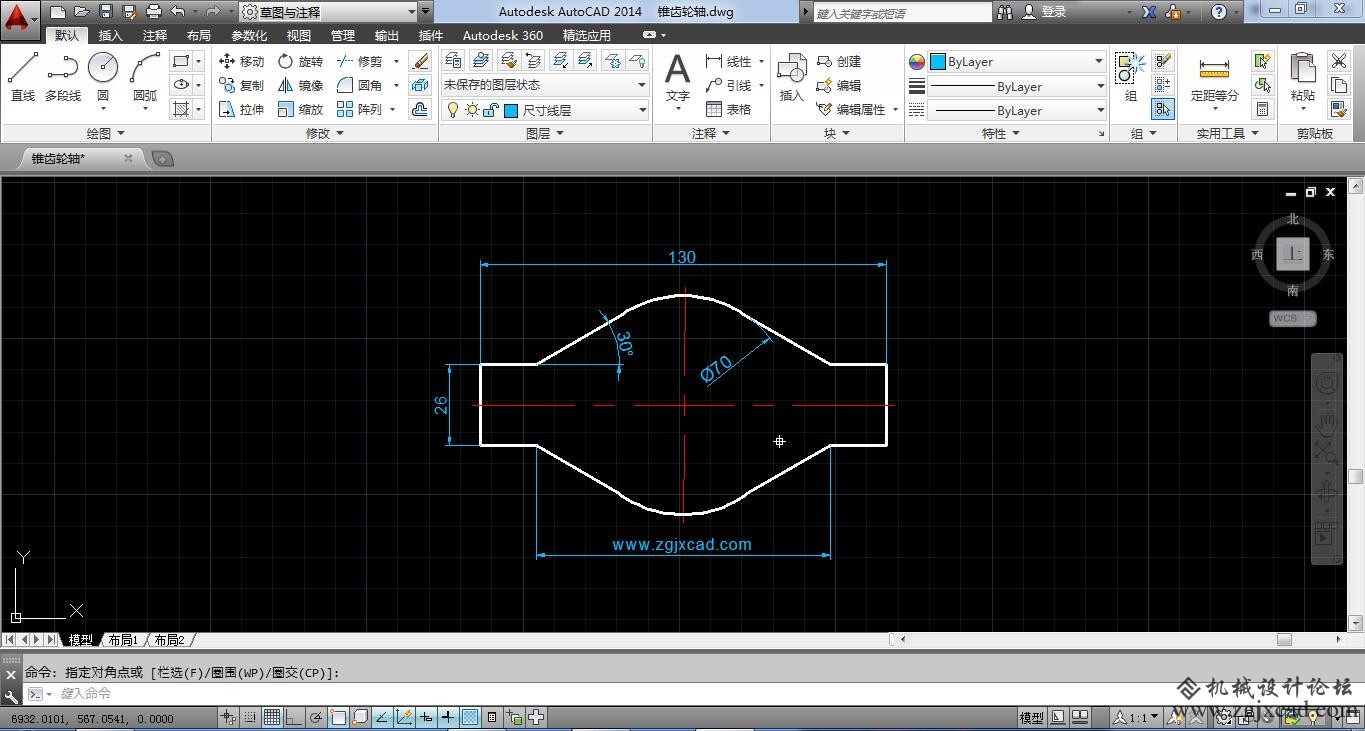Click the 修剪 (Trim) tool

(x=360, y=61)
